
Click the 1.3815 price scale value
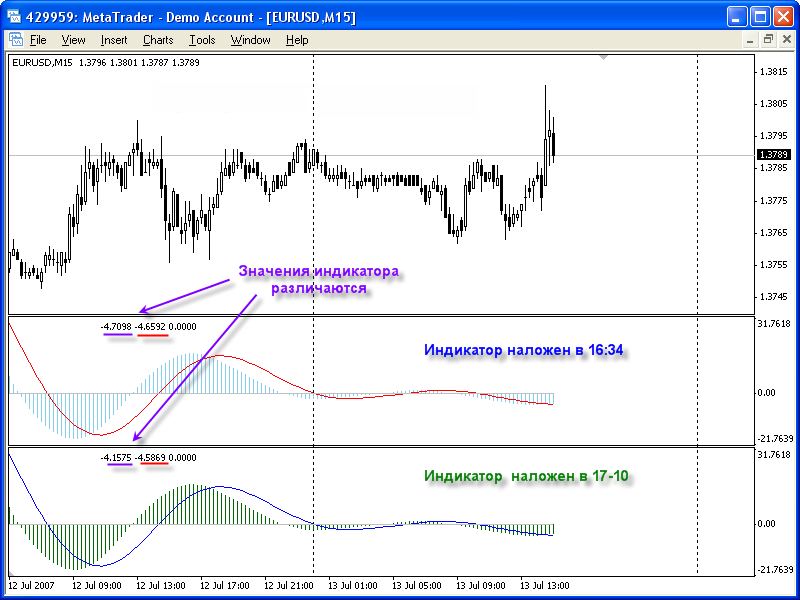(773, 72)
